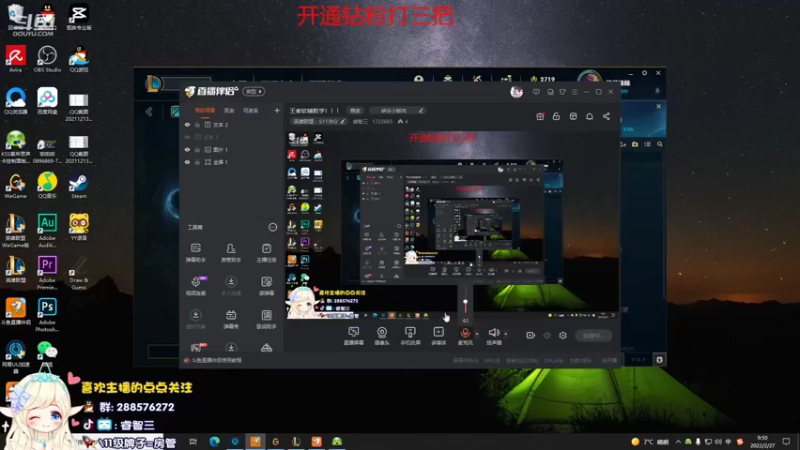Click the layout icon beside the bell
The width and height of the screenshot is (800, 450).
coord(573,116)
